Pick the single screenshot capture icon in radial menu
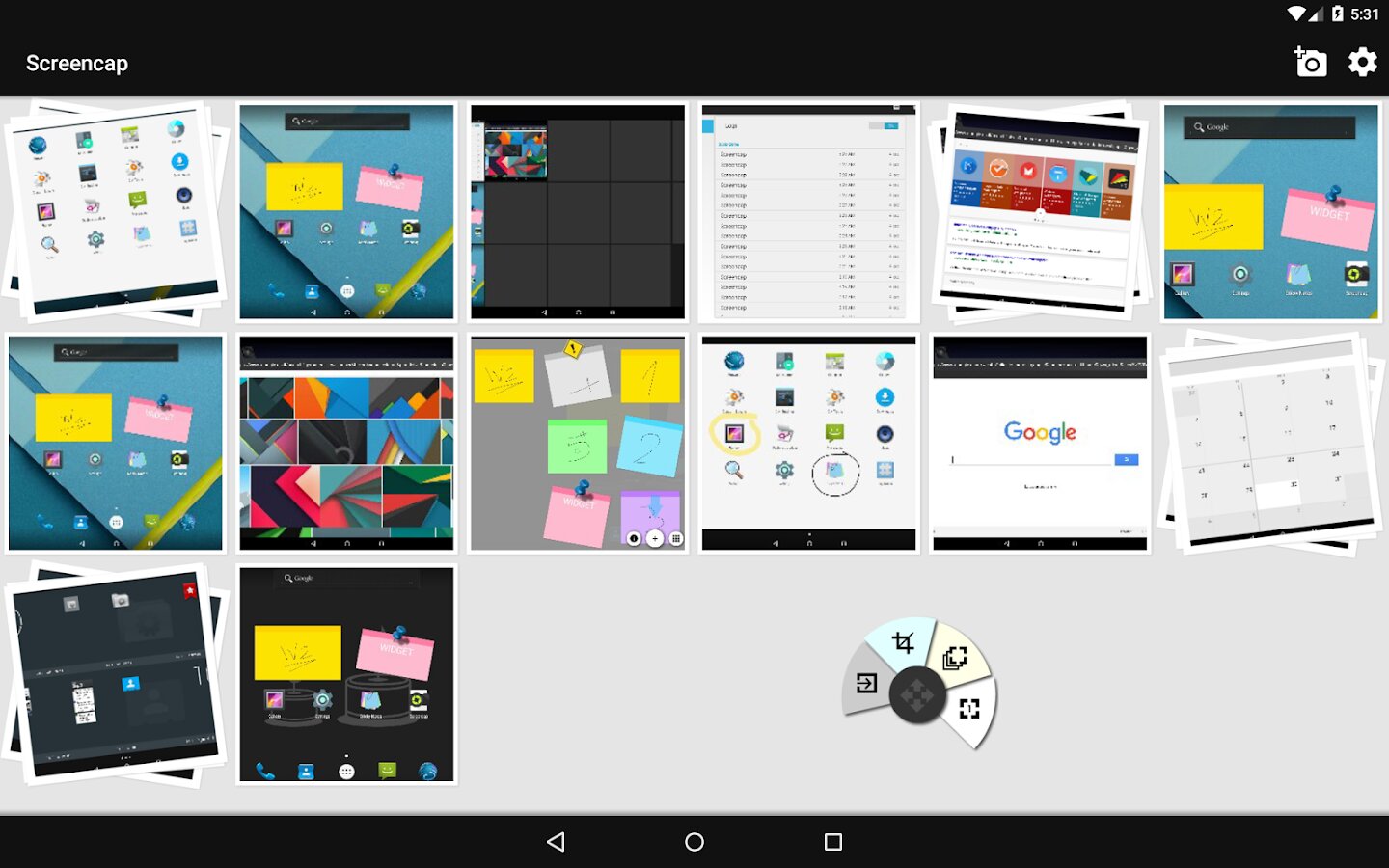The image size is (1389, 868). point(969,709)
